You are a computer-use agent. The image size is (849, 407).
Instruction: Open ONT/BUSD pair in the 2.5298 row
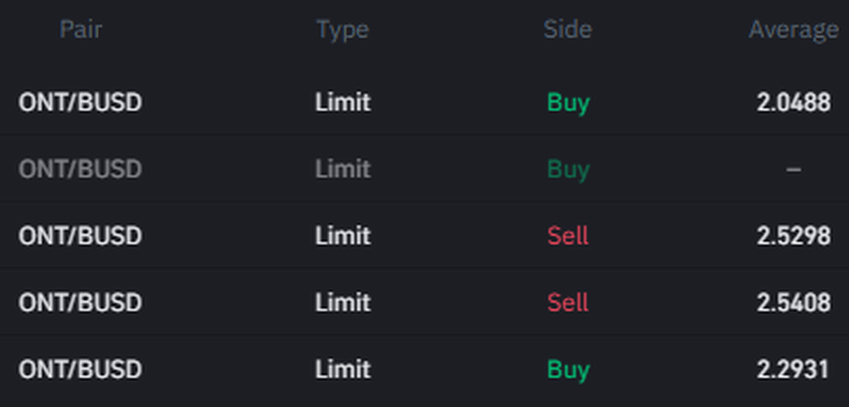[80, 236]
